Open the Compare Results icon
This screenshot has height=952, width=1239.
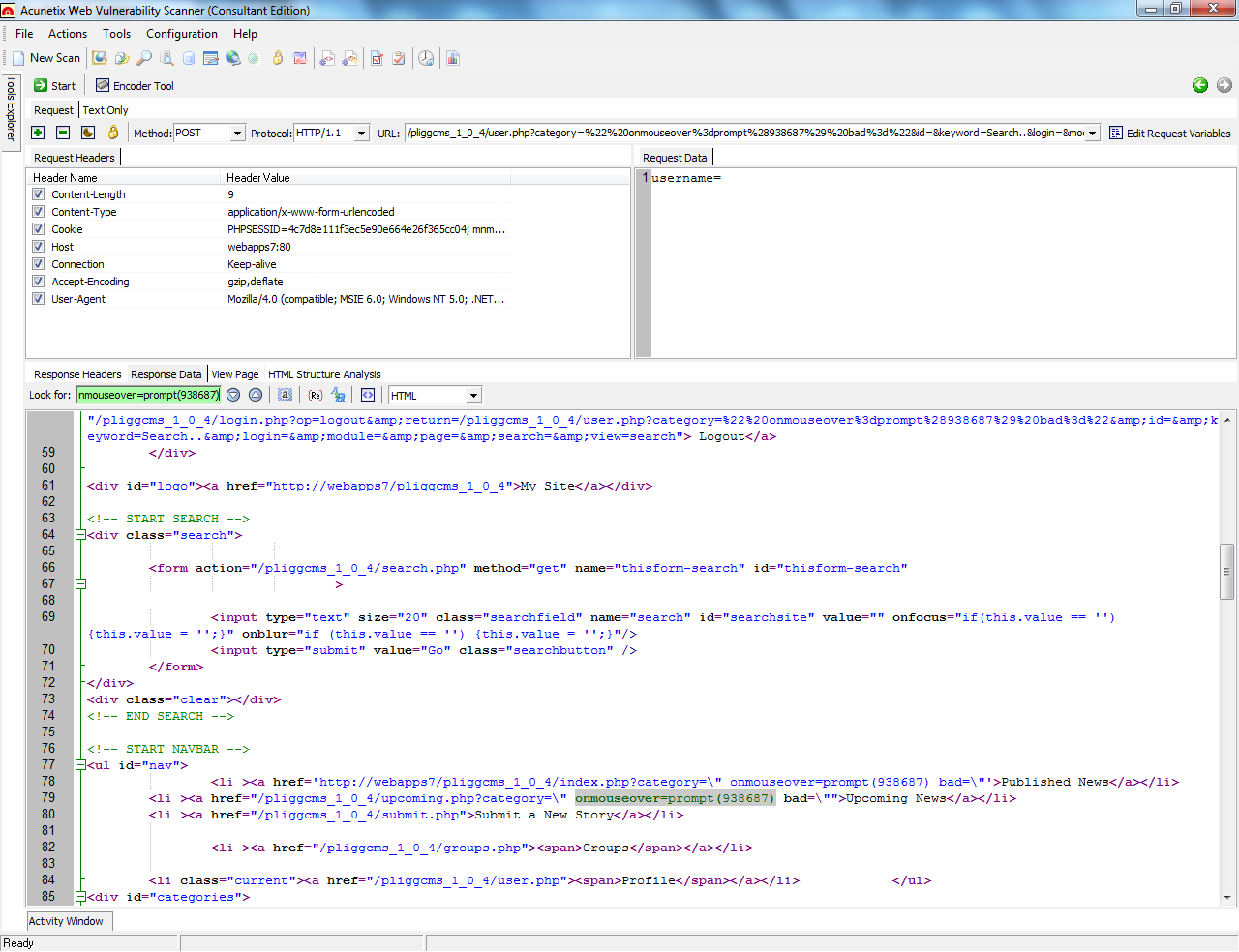pyautogui.click(x=300, y=58)
